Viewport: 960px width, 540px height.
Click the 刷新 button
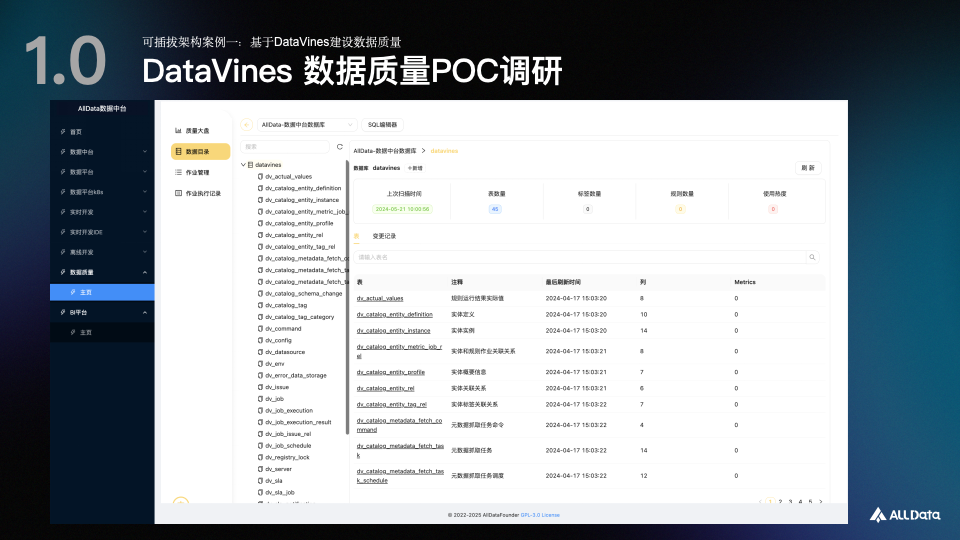808,168
